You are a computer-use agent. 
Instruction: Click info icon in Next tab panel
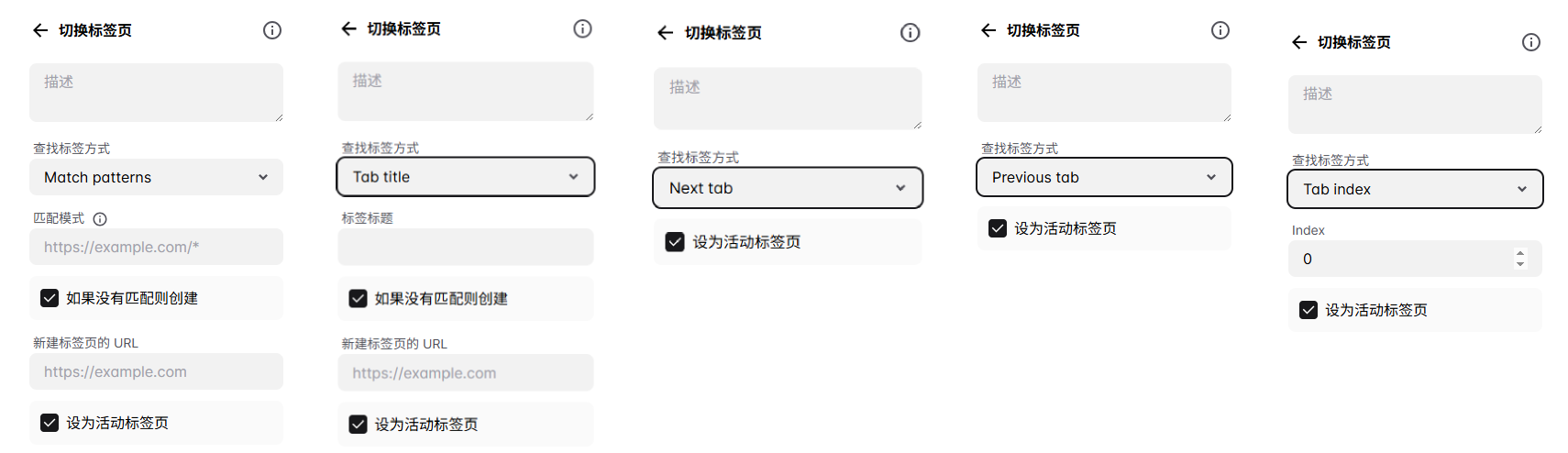[910, 33]
